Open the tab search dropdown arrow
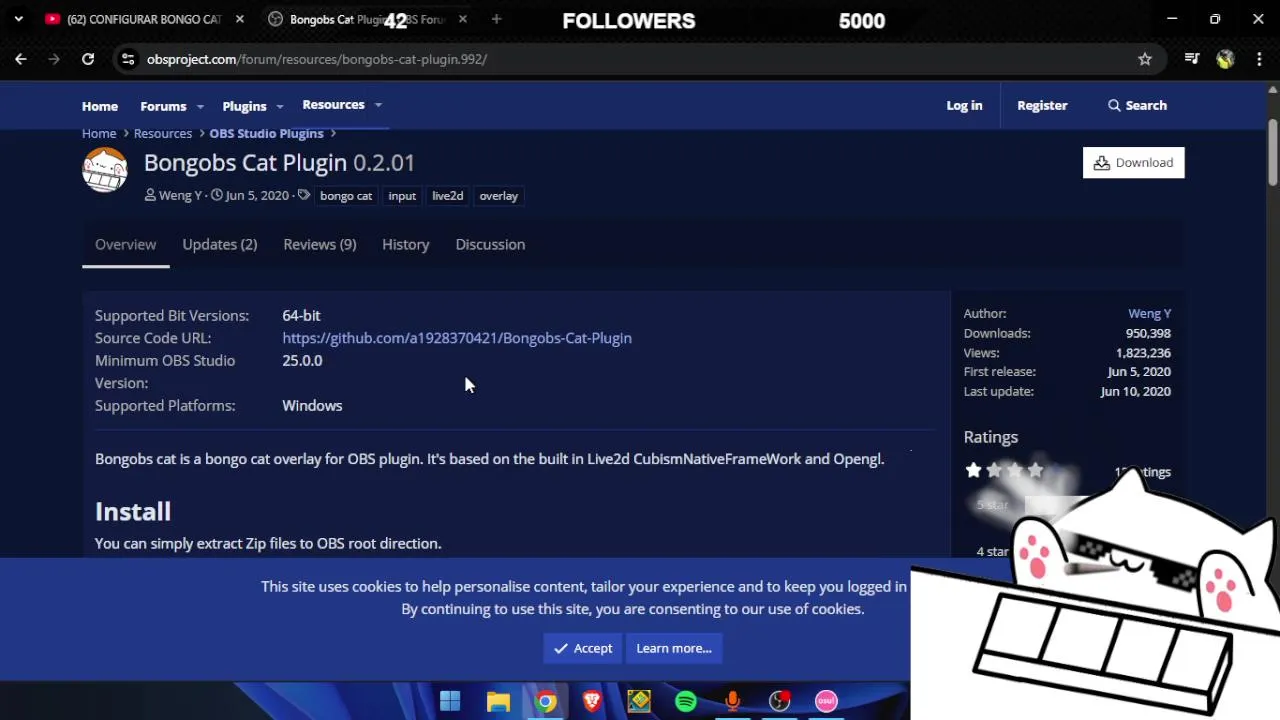The height and width of the screenshot is (720, 1280). (x=18, y=19)
